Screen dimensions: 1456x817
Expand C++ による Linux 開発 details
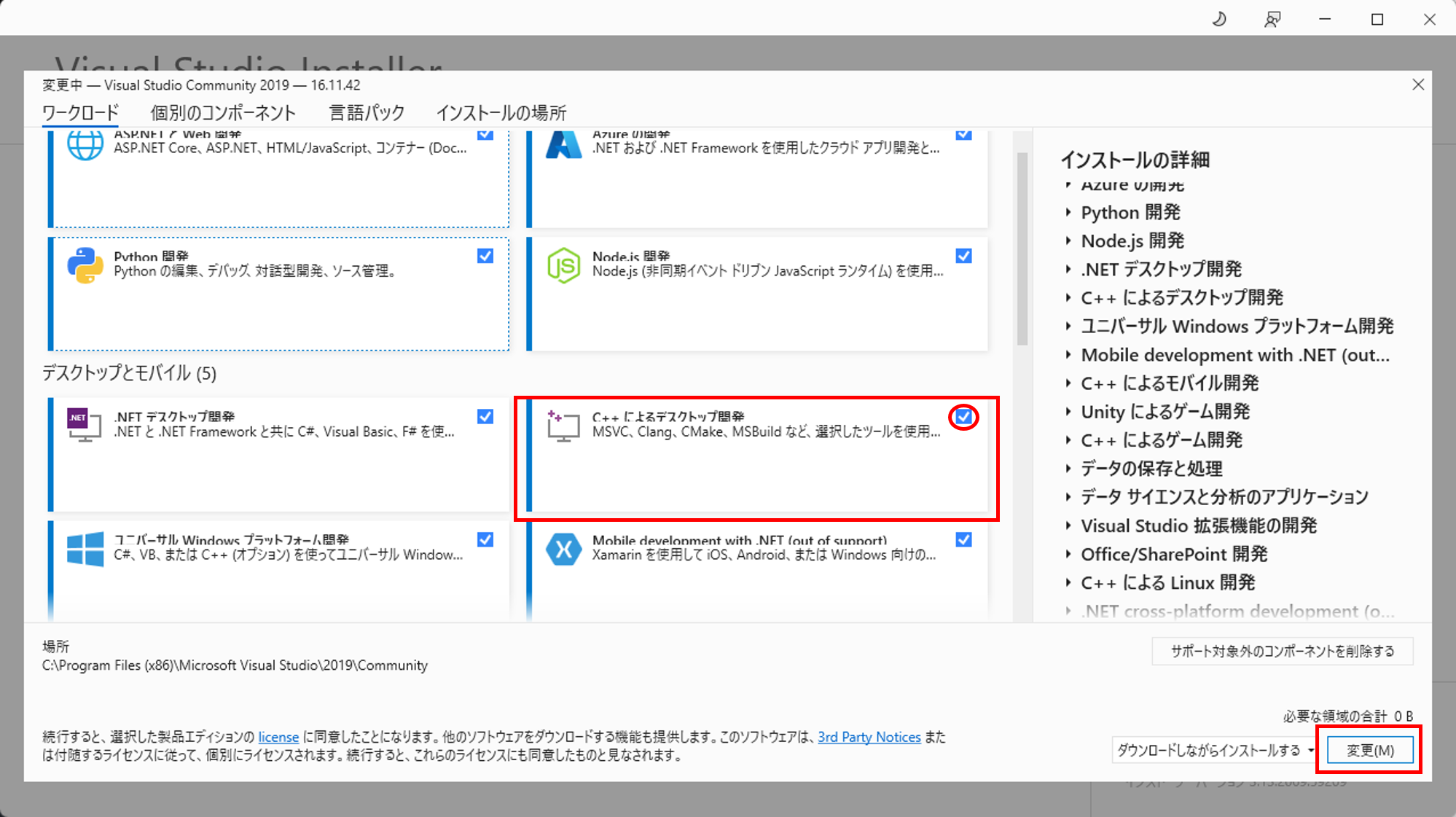pyautogui.click(x=1068, y=583)
